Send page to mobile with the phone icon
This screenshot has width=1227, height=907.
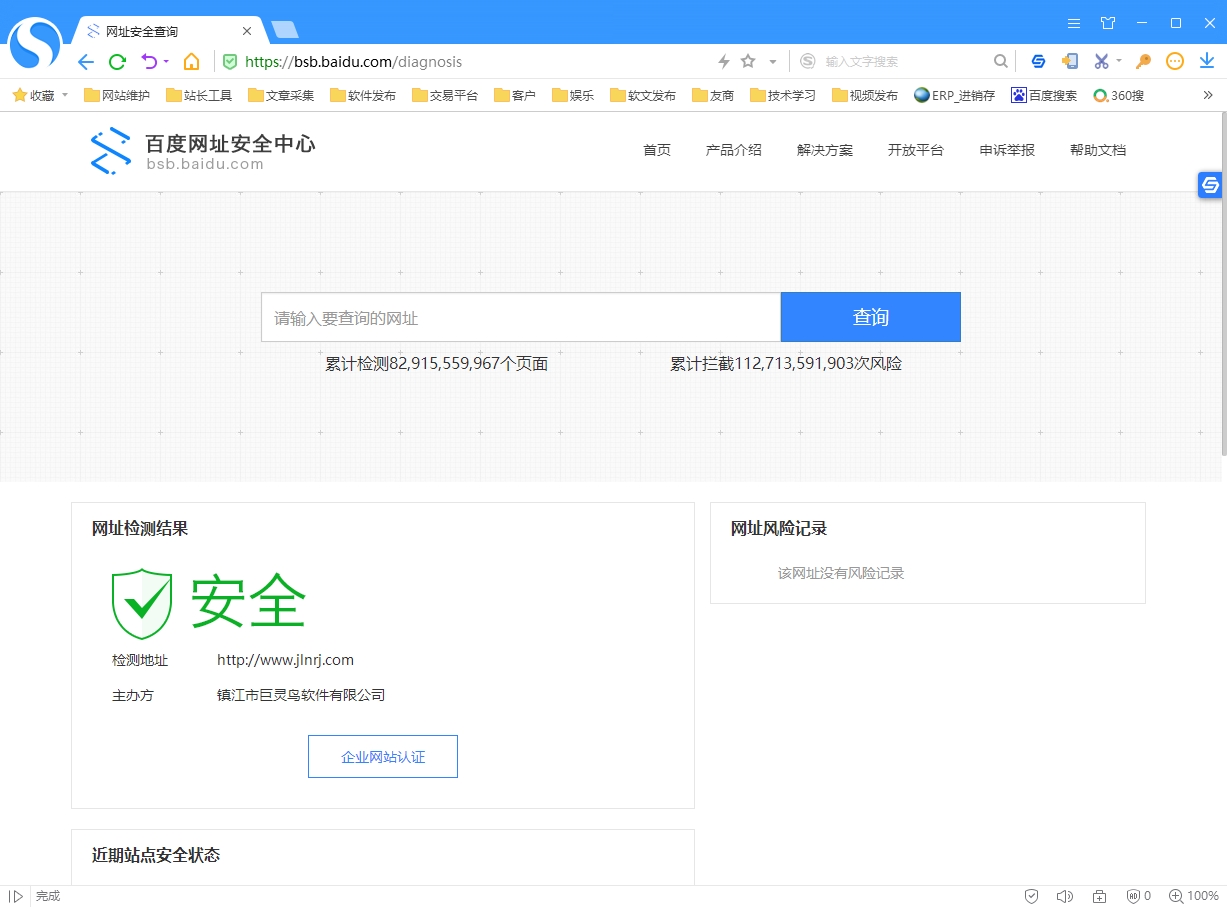[1070, 61]
